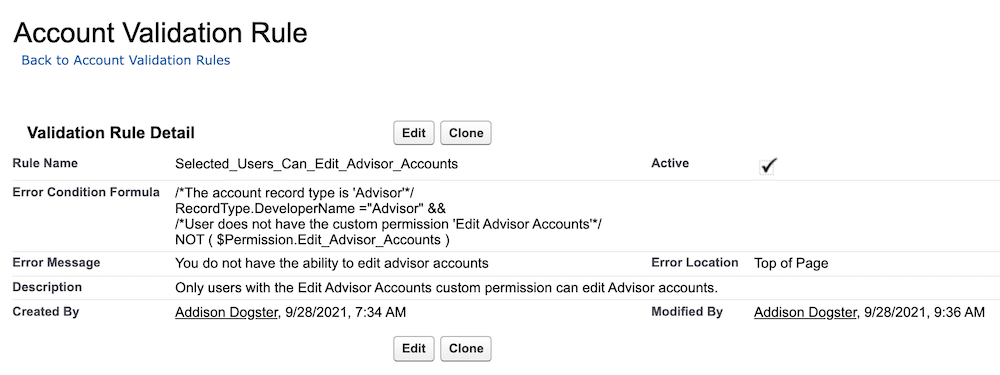
Task: Select the Selected_Users_Can_Edit_Advisor_Accounts rule name text
Action: tap(316, 164)
